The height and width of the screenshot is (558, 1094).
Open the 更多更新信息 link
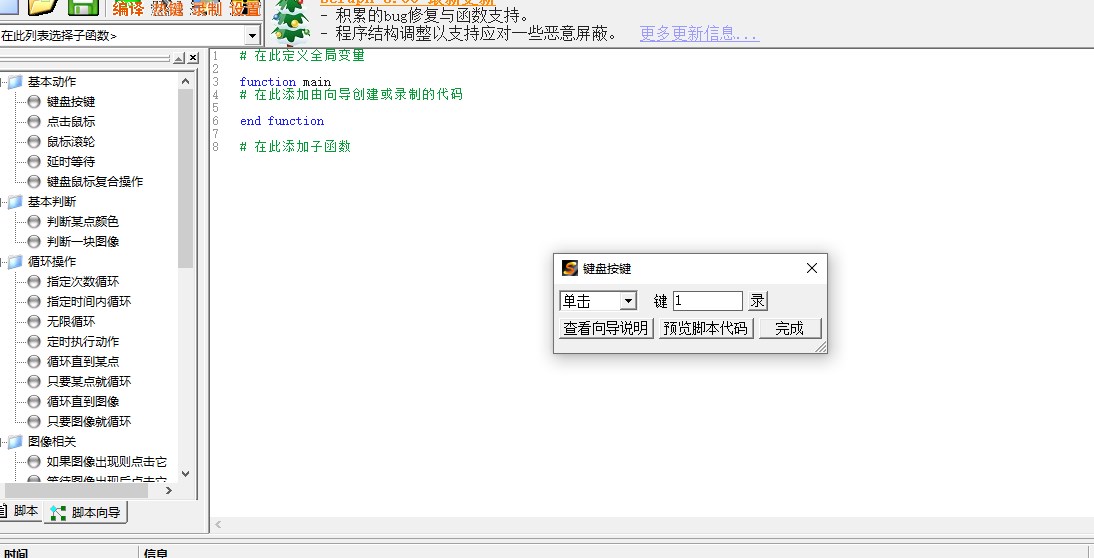pyautogui.click(x=699, y=34)
